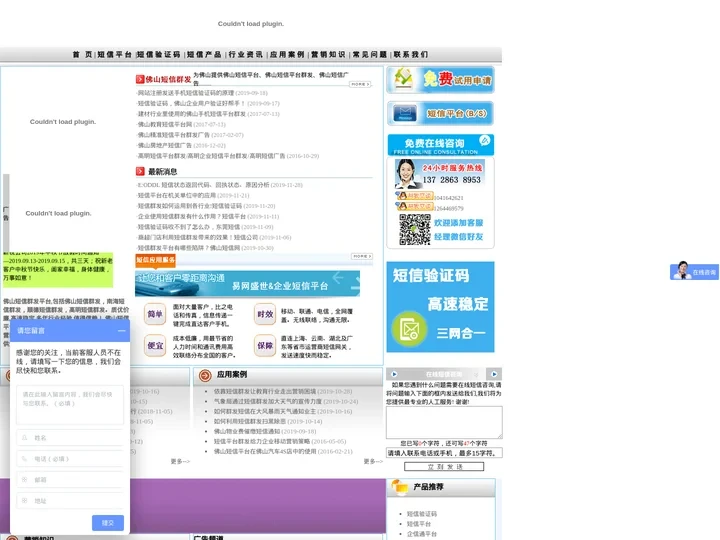The width and height of the screenshot is (720, 540).
Task: Click the first QQ 交谈 chat icon
Action: 414,196
